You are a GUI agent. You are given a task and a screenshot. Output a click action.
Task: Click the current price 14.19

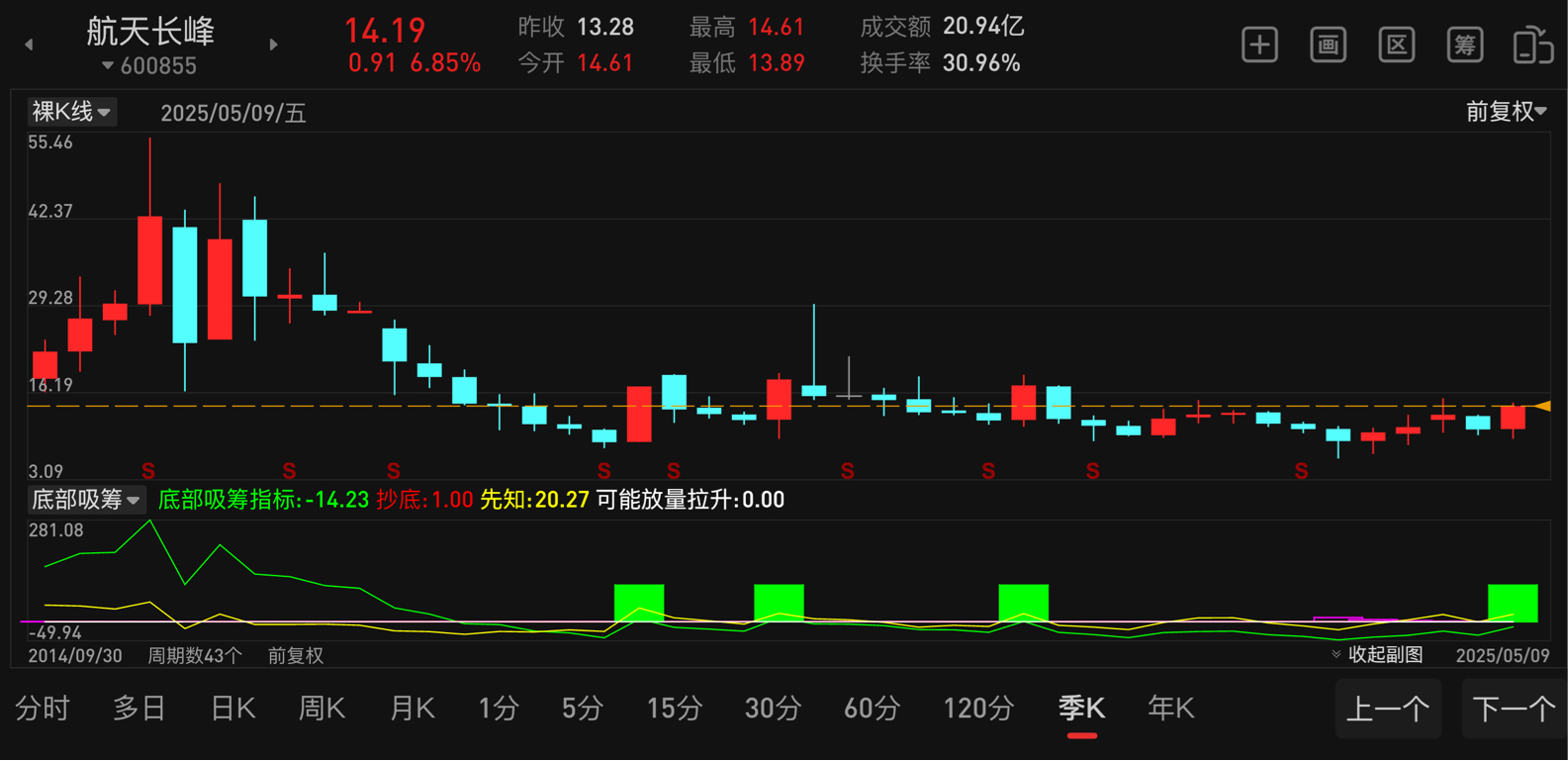pyautogui.click(x=385, y=31)
